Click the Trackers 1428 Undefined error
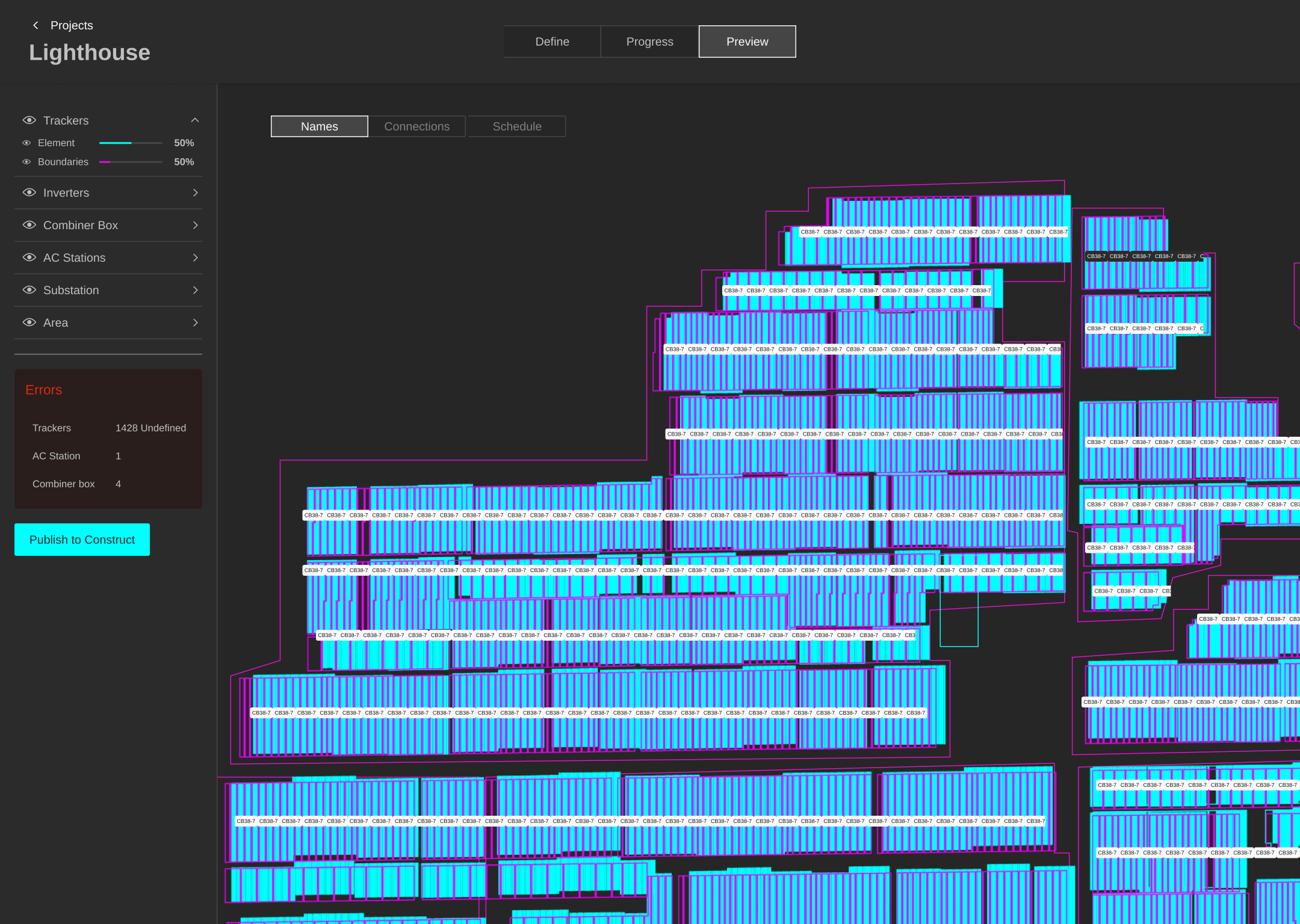Viewport: 1300px width, 924px height. pyautogui.click(x=109, y=428)
